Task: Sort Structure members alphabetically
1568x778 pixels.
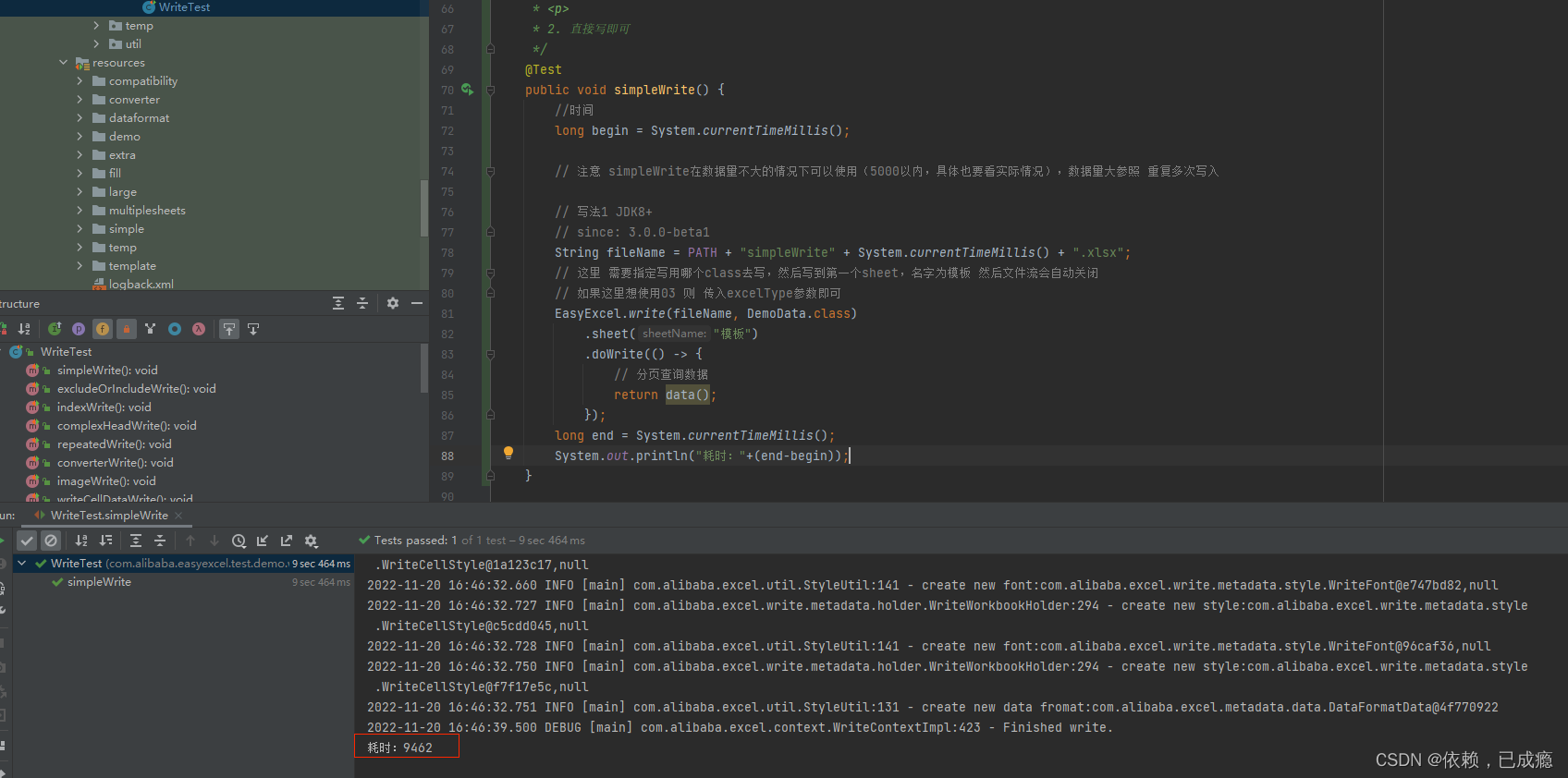Action: click(x=24, y=329)
